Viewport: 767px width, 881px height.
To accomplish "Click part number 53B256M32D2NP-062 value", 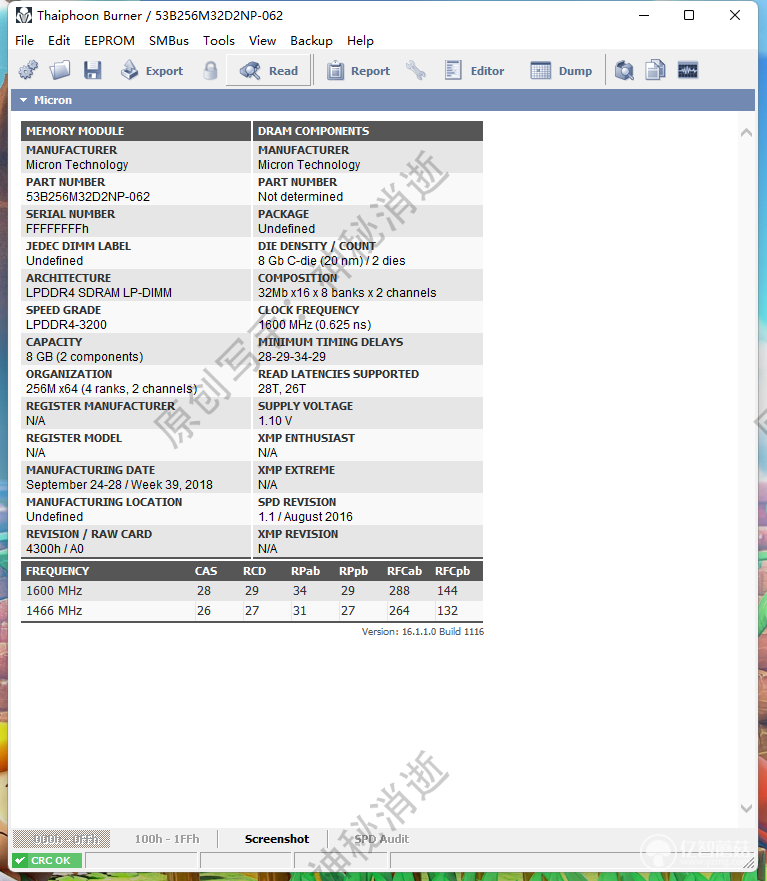I will click(x=88, y=197).
